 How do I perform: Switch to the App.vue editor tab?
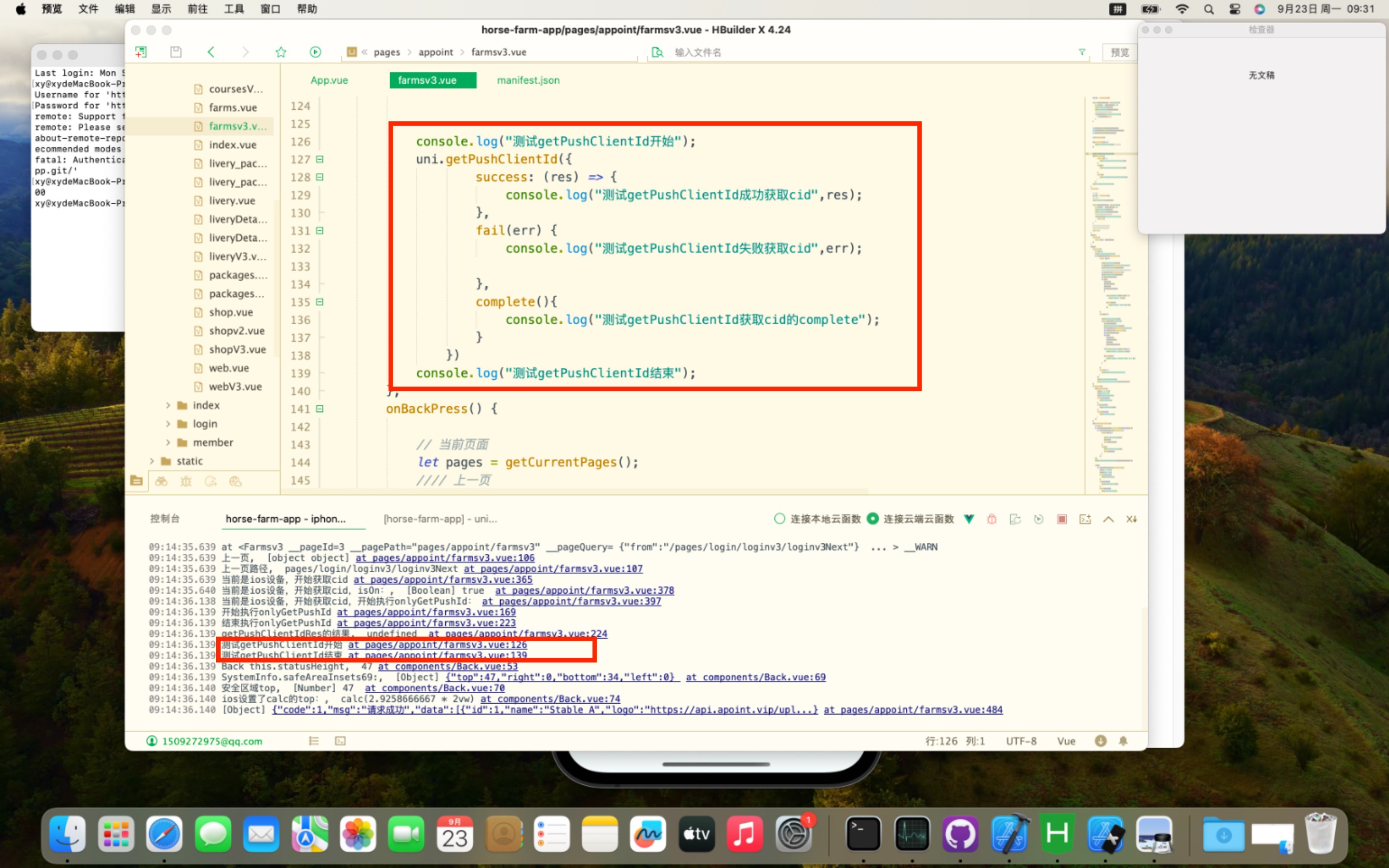329,80
